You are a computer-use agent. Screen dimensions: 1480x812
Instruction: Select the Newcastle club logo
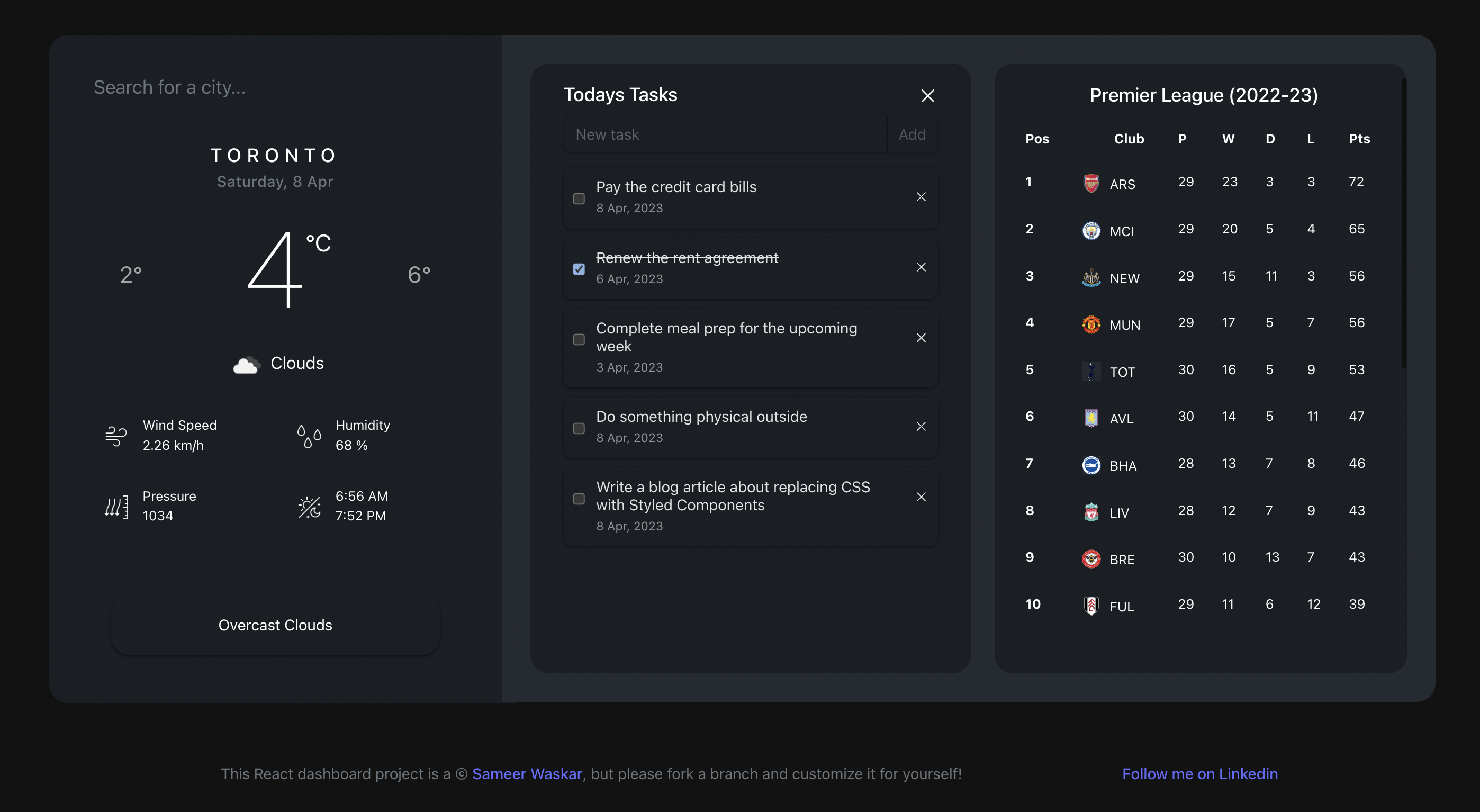1090,277
